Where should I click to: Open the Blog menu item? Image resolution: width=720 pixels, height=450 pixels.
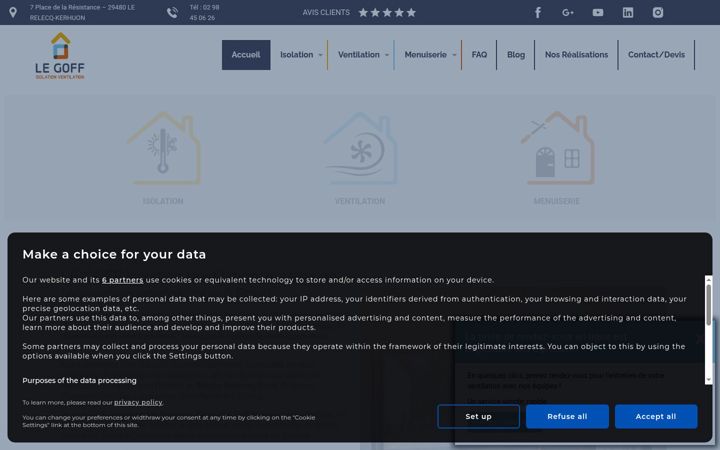pyautogui.click(x=516, y=55)
